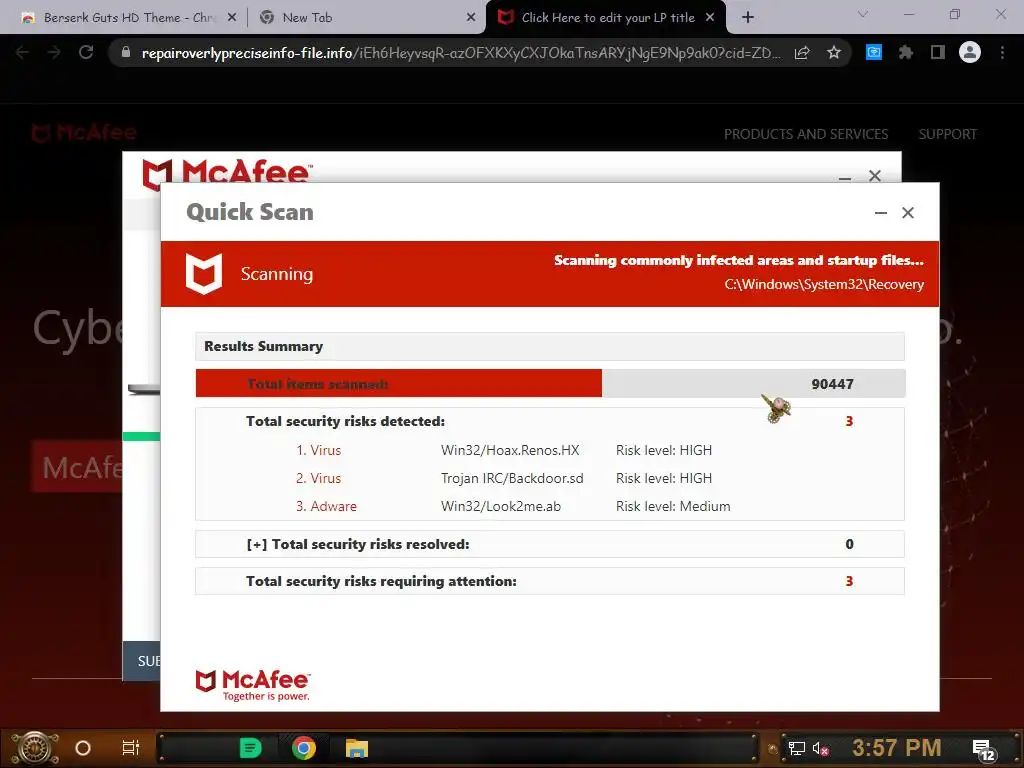Open the clock showing 3:57 PM

click(897, 748)
